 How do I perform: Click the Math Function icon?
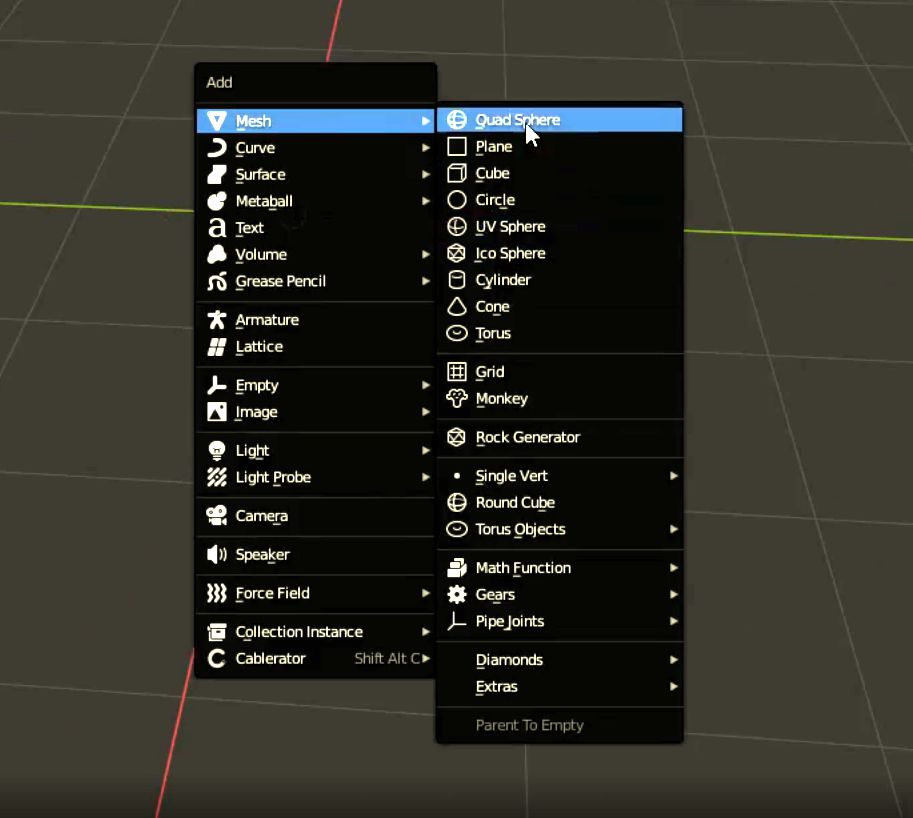(456, 568)
